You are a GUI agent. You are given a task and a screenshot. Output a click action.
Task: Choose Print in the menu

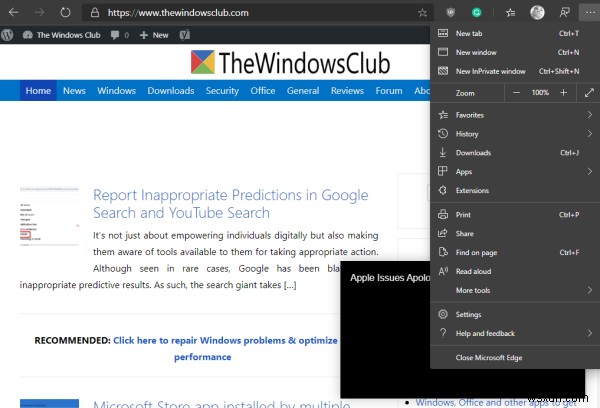(x=515, y=215)
